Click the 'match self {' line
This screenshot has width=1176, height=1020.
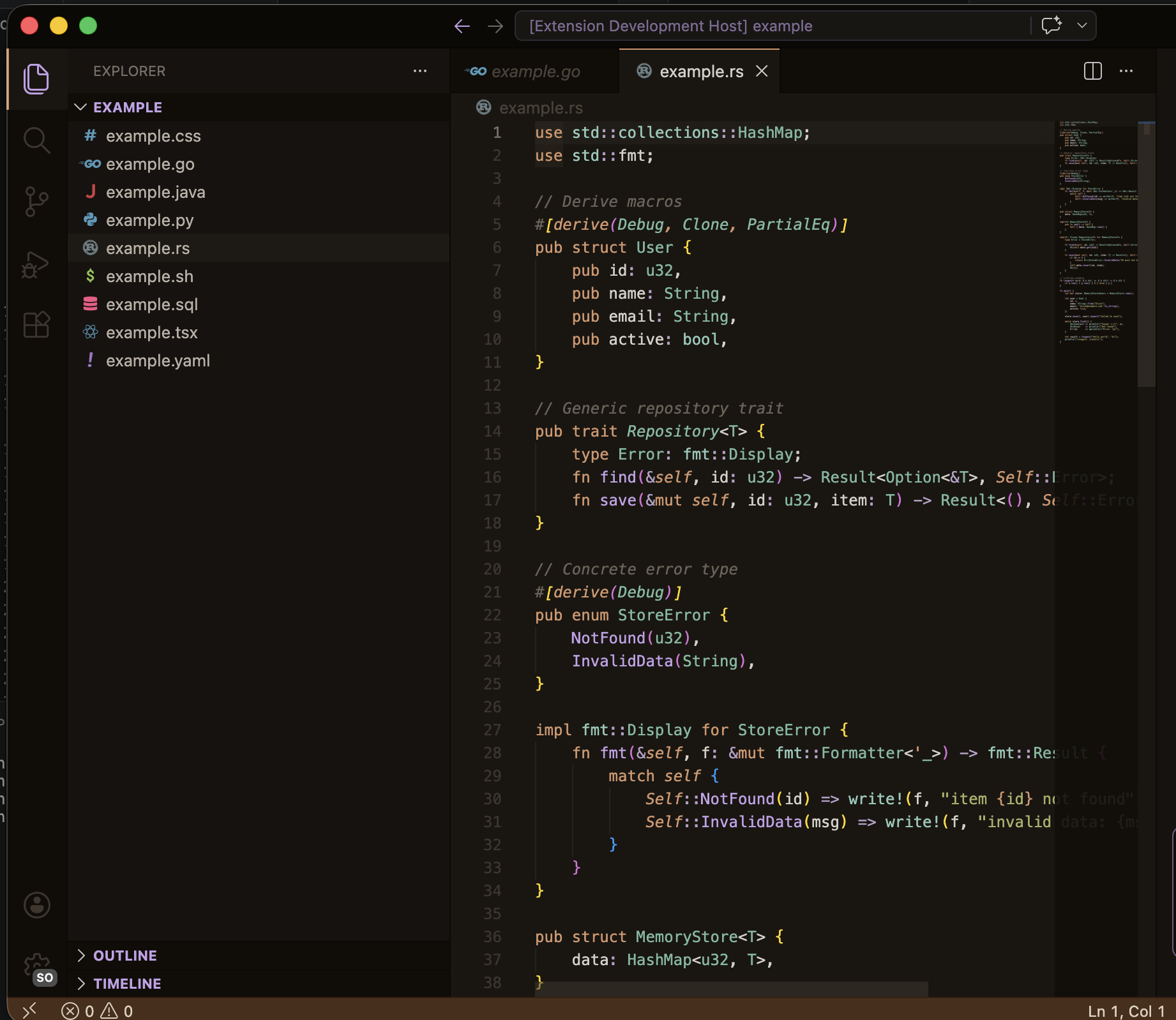pyautogui.click(x=663, y=776)
